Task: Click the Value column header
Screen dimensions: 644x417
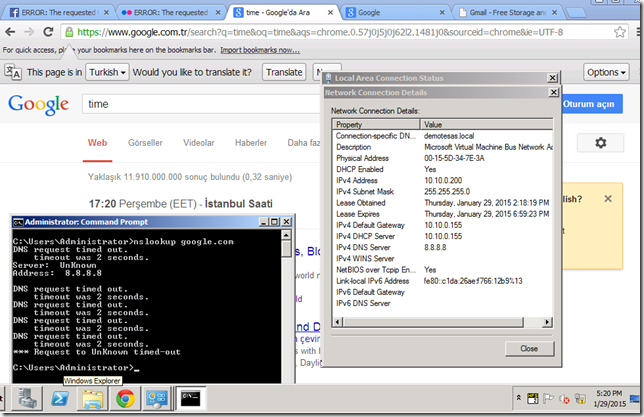Action: click(x=487, y=124)
